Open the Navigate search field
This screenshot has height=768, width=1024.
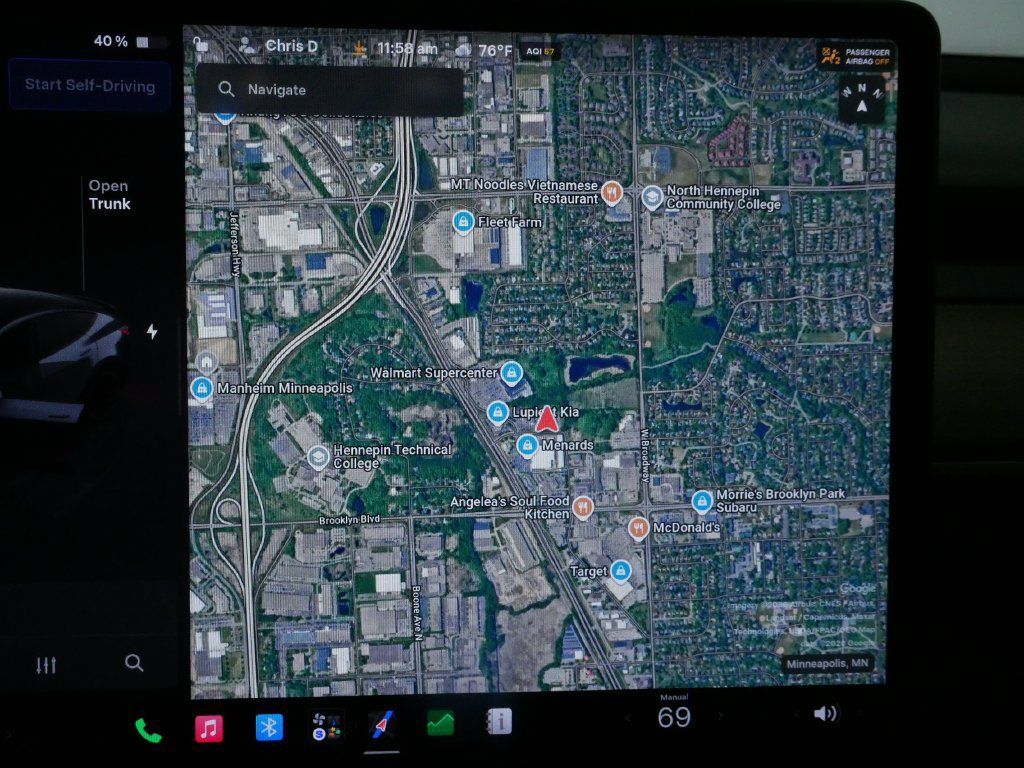[x=330, y=90]
